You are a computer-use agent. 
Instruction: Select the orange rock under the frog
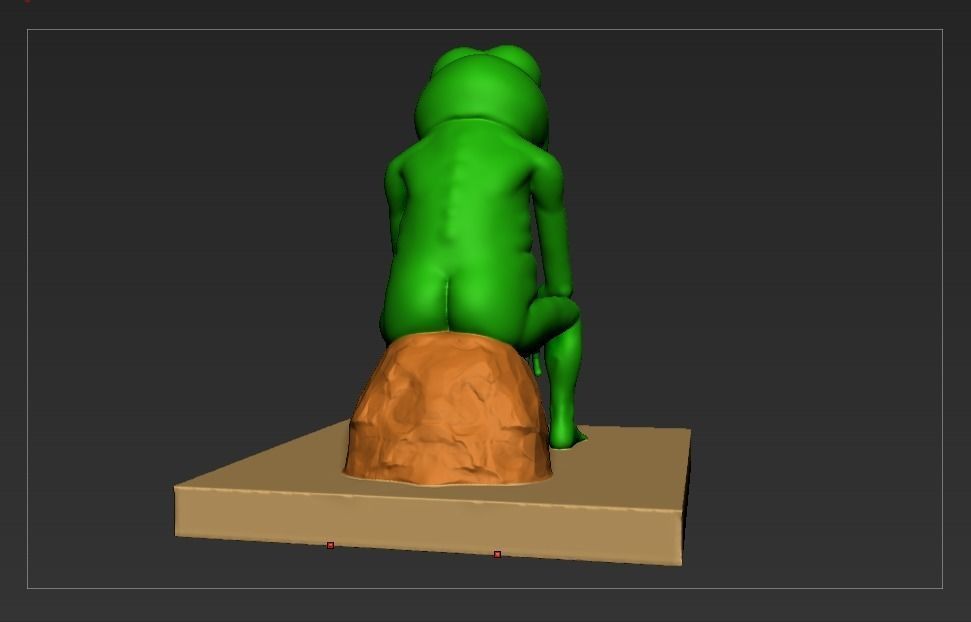pyautogui.click(x=447, y=409)
